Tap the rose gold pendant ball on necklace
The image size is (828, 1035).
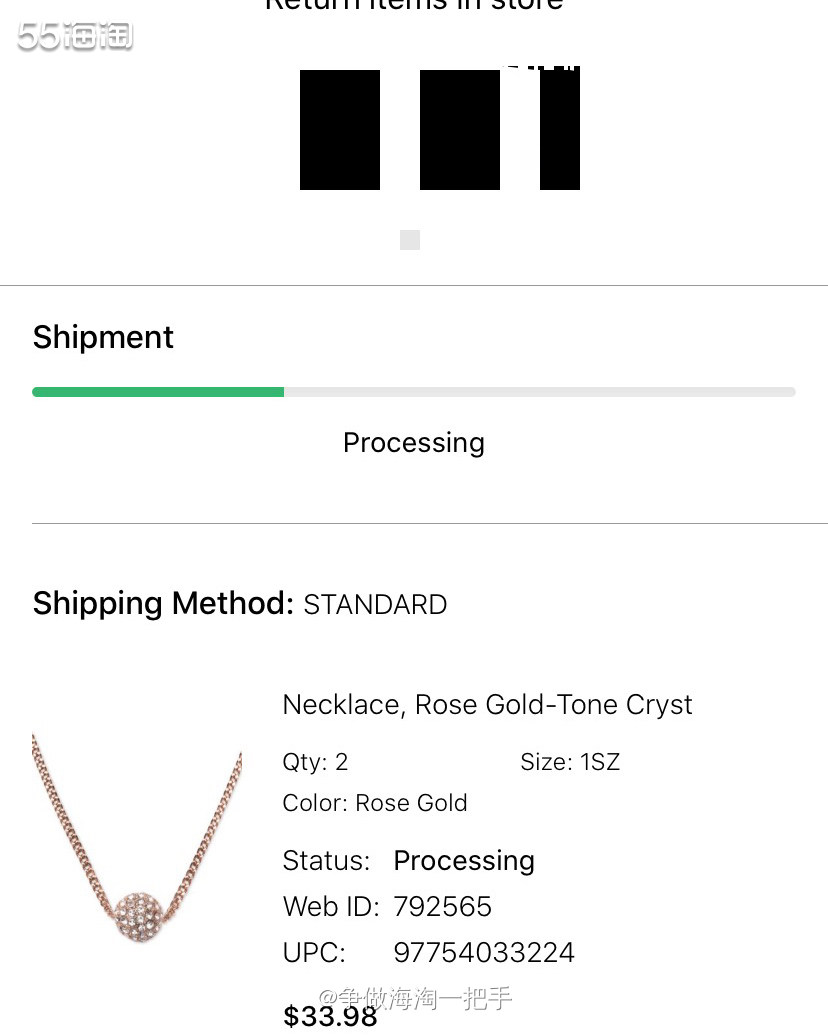point(139,914)
